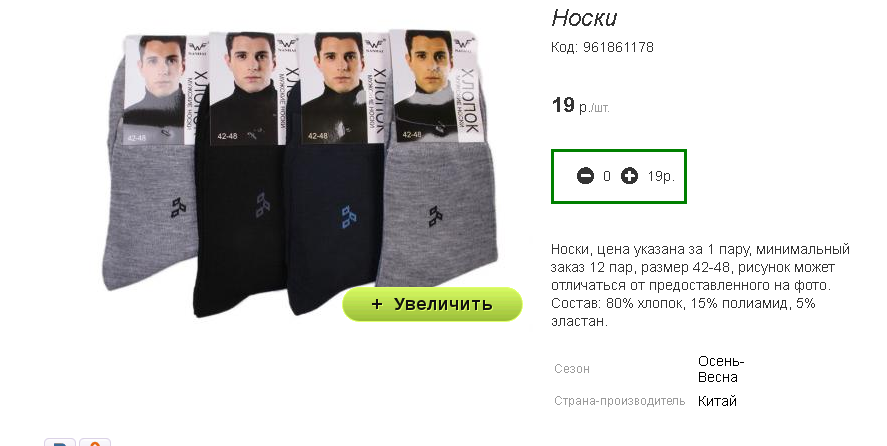
Task: Click the Увеличить enlarge button
Action: [432, 304]
